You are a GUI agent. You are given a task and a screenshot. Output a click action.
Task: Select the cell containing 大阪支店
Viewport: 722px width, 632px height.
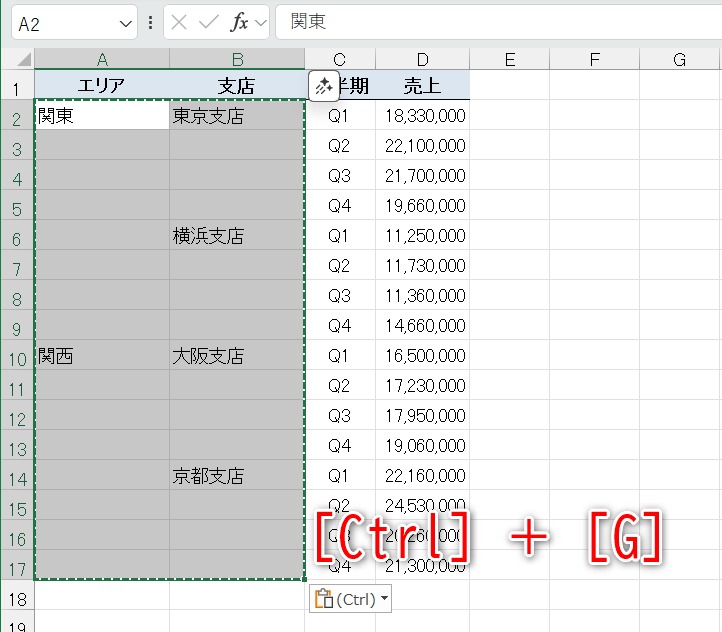point(237,355)
